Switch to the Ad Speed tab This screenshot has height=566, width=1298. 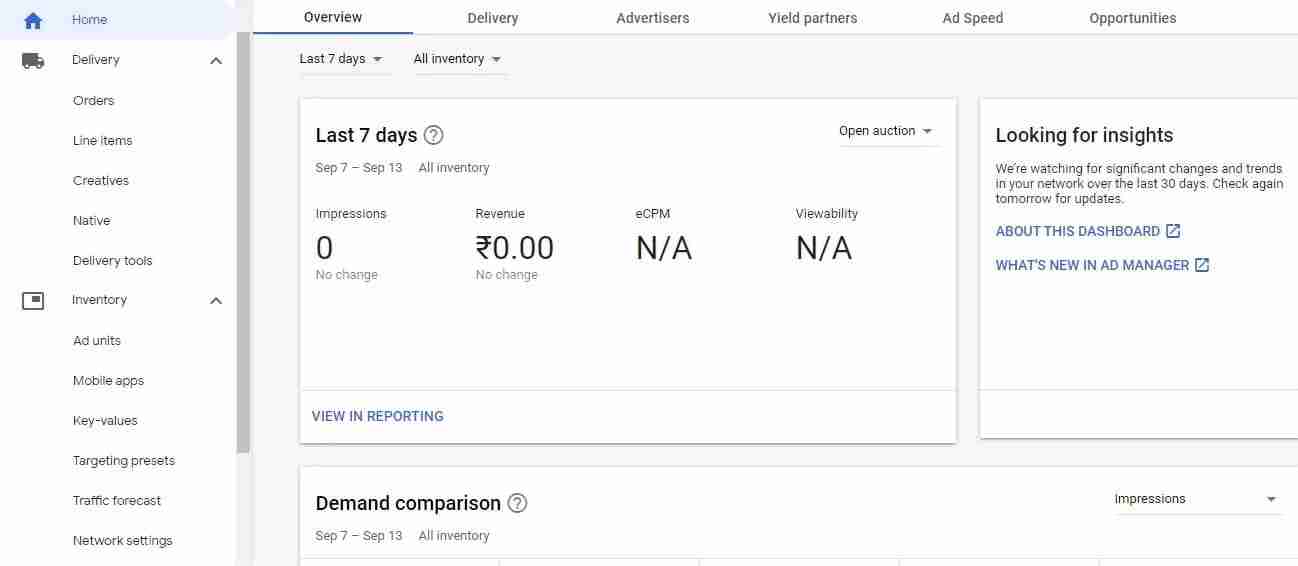coord(973,18)
